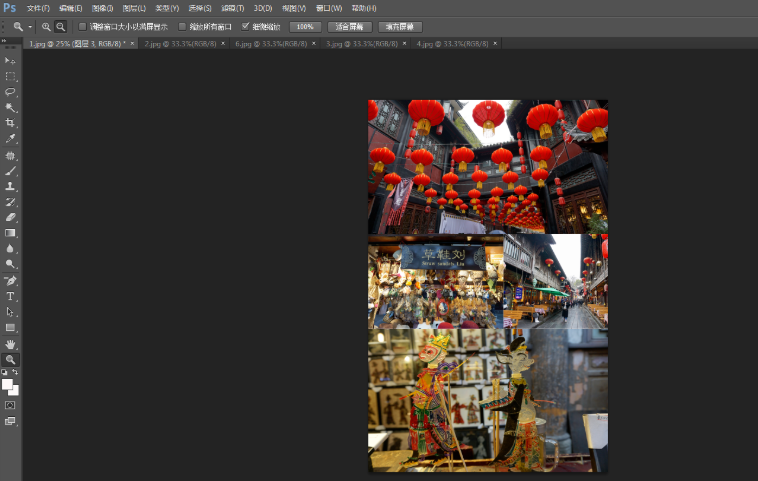Viewport: 758px width, 481px height.
Task: Activate the Crop tool
Action: click(x=10, y=122)
